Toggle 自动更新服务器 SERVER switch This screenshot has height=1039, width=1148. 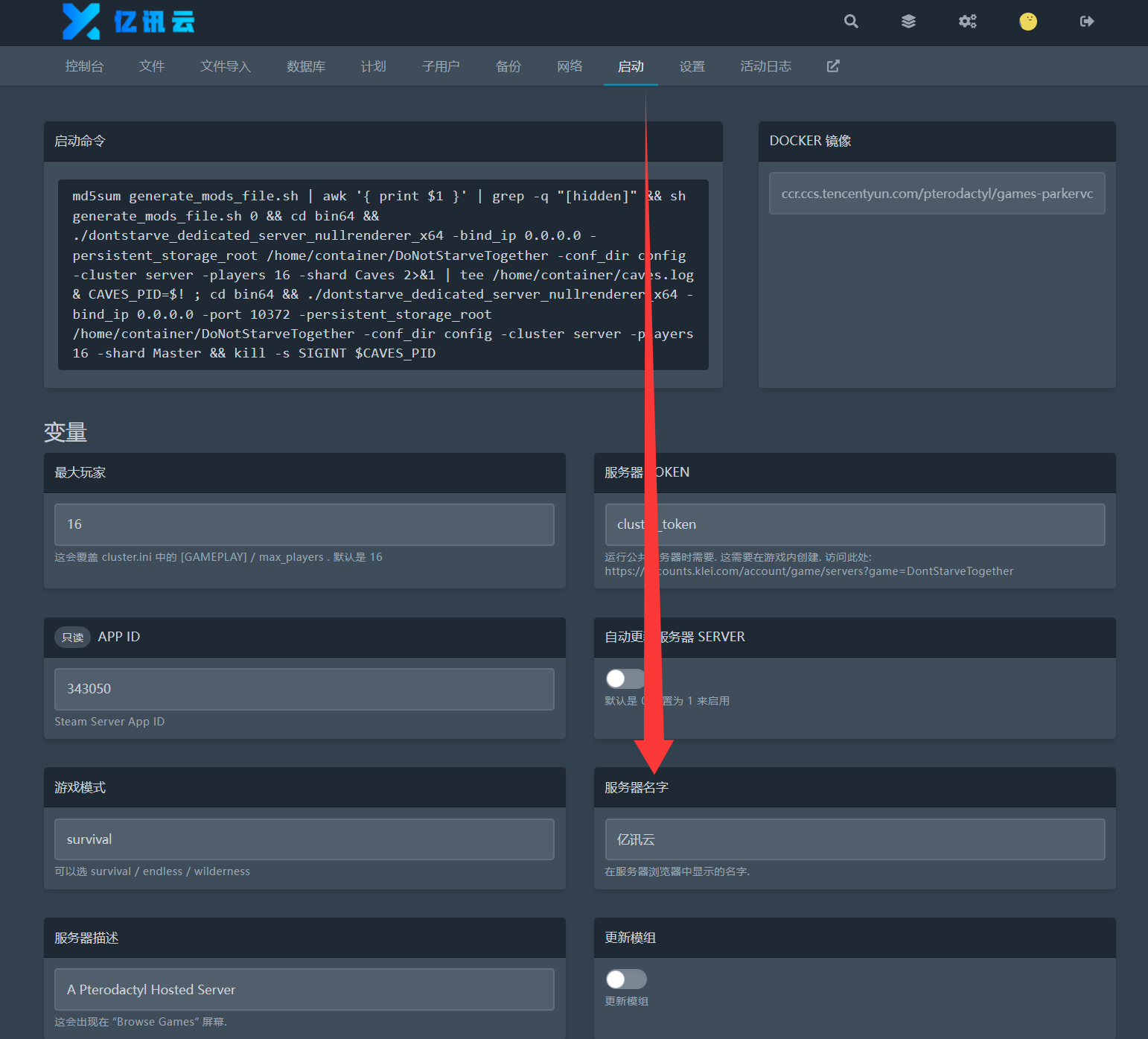point(625,679)
